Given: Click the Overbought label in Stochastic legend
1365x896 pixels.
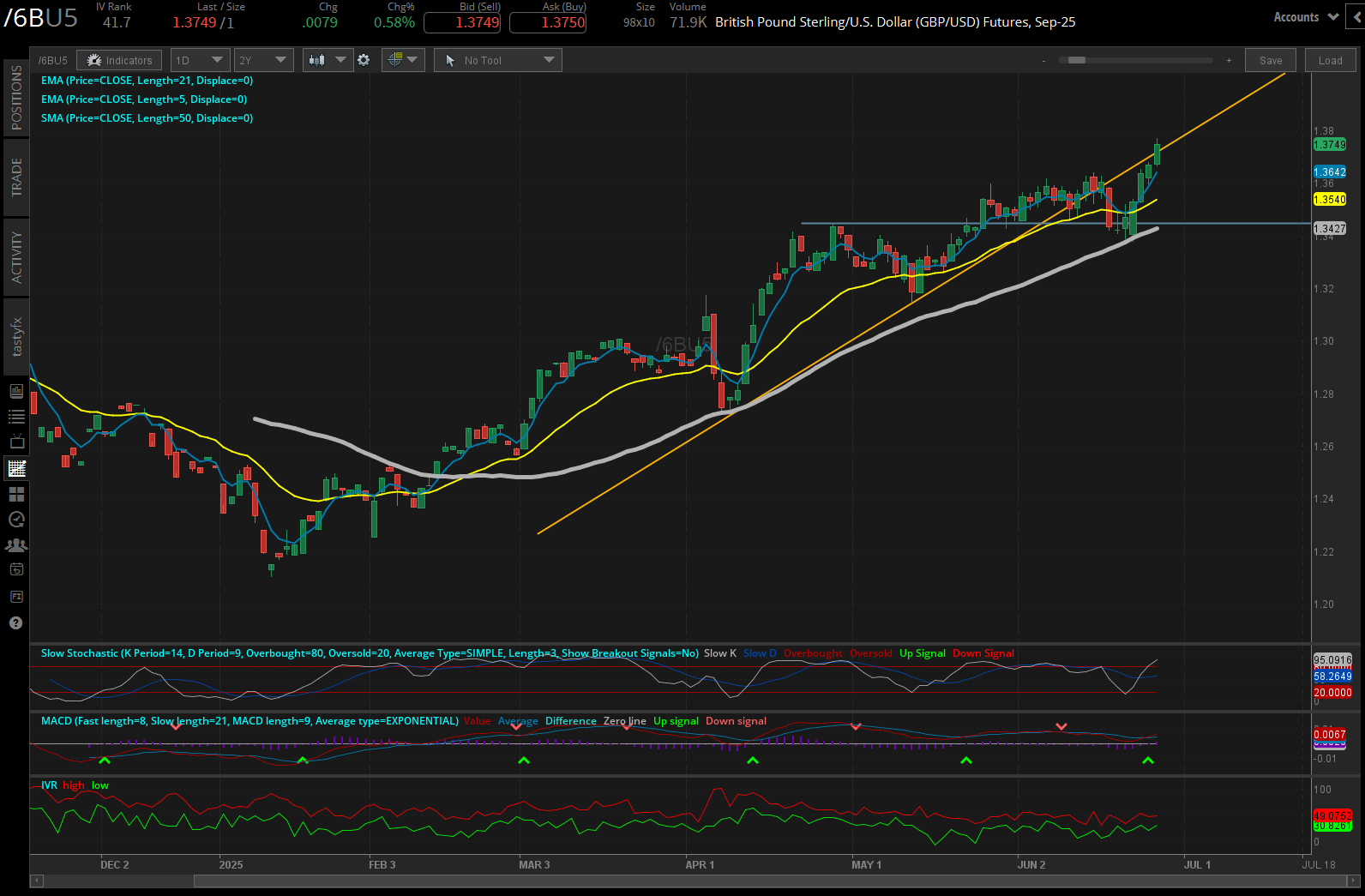Looking at the screenshot, I should click(813, 653).
